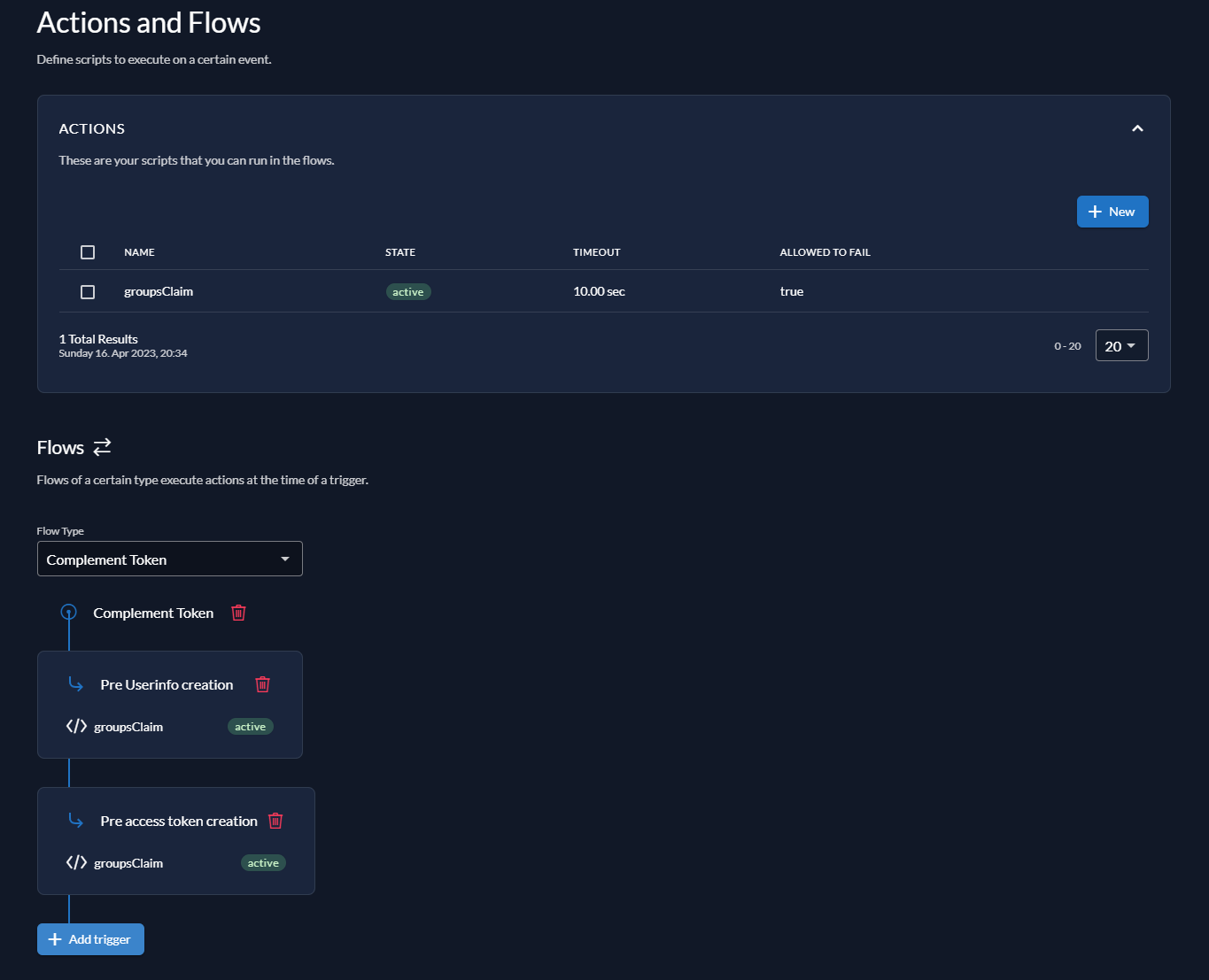The image size is (1209, 980).
Task: Remove Pre access token creation trigger
Action: (275, 821)
